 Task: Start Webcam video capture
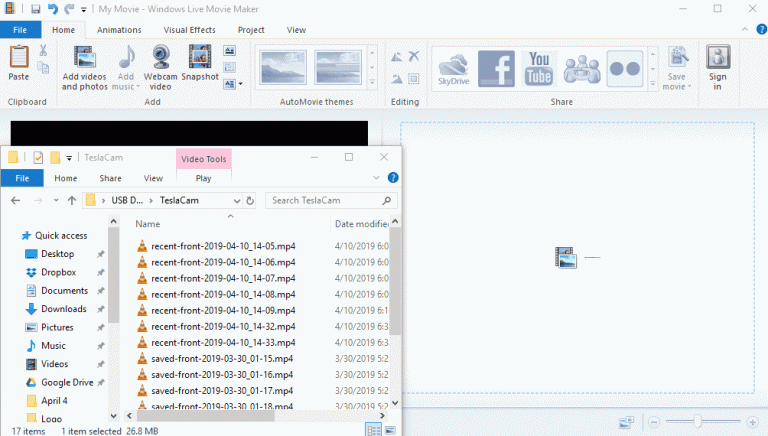point(160,68)
